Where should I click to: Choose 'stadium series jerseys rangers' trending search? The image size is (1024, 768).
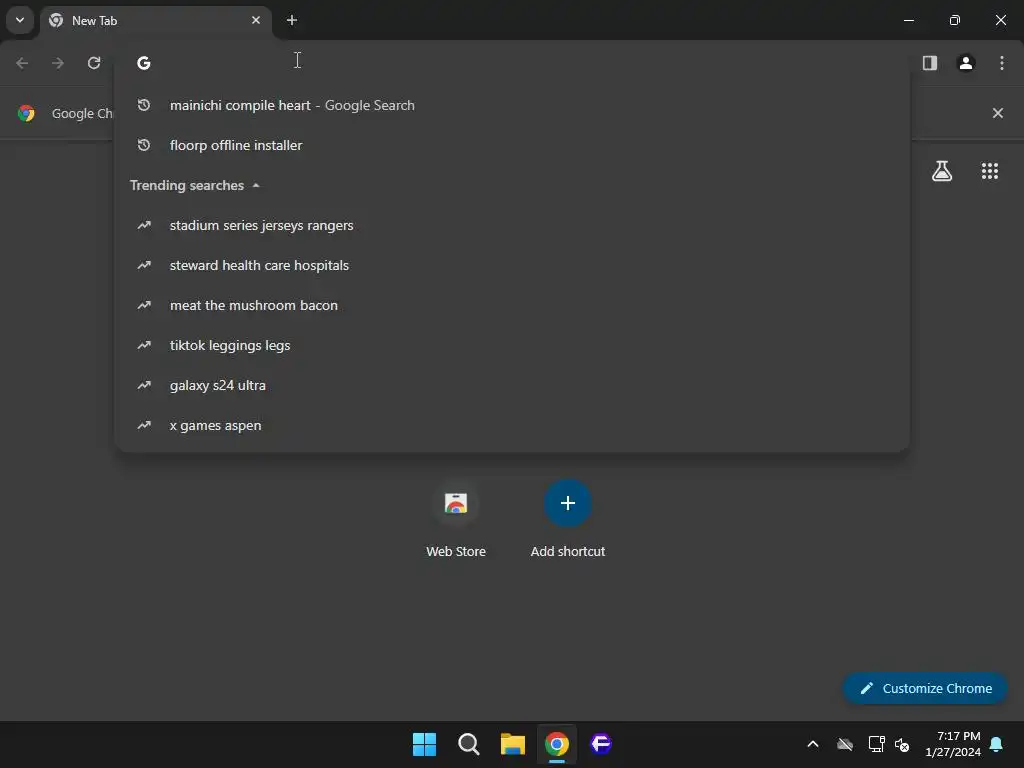(512, 225)
